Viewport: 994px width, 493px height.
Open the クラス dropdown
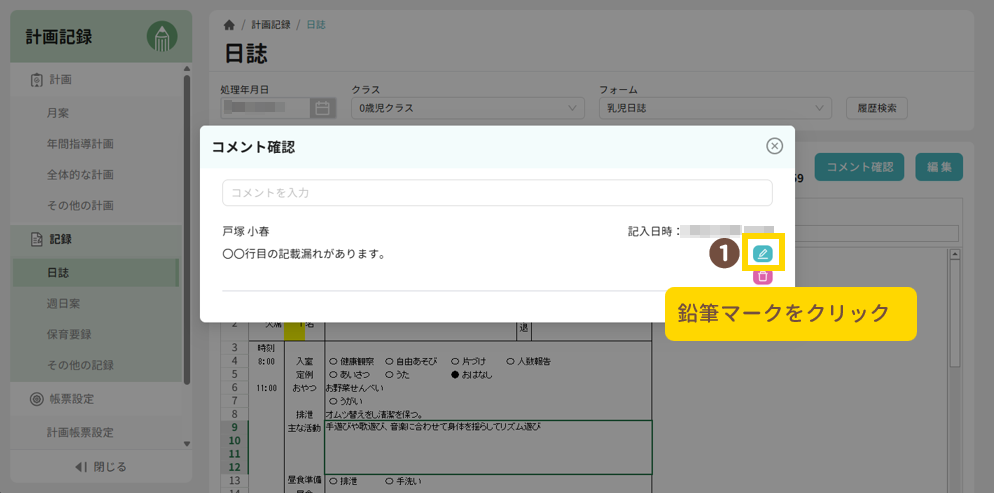tap(467, 108)
